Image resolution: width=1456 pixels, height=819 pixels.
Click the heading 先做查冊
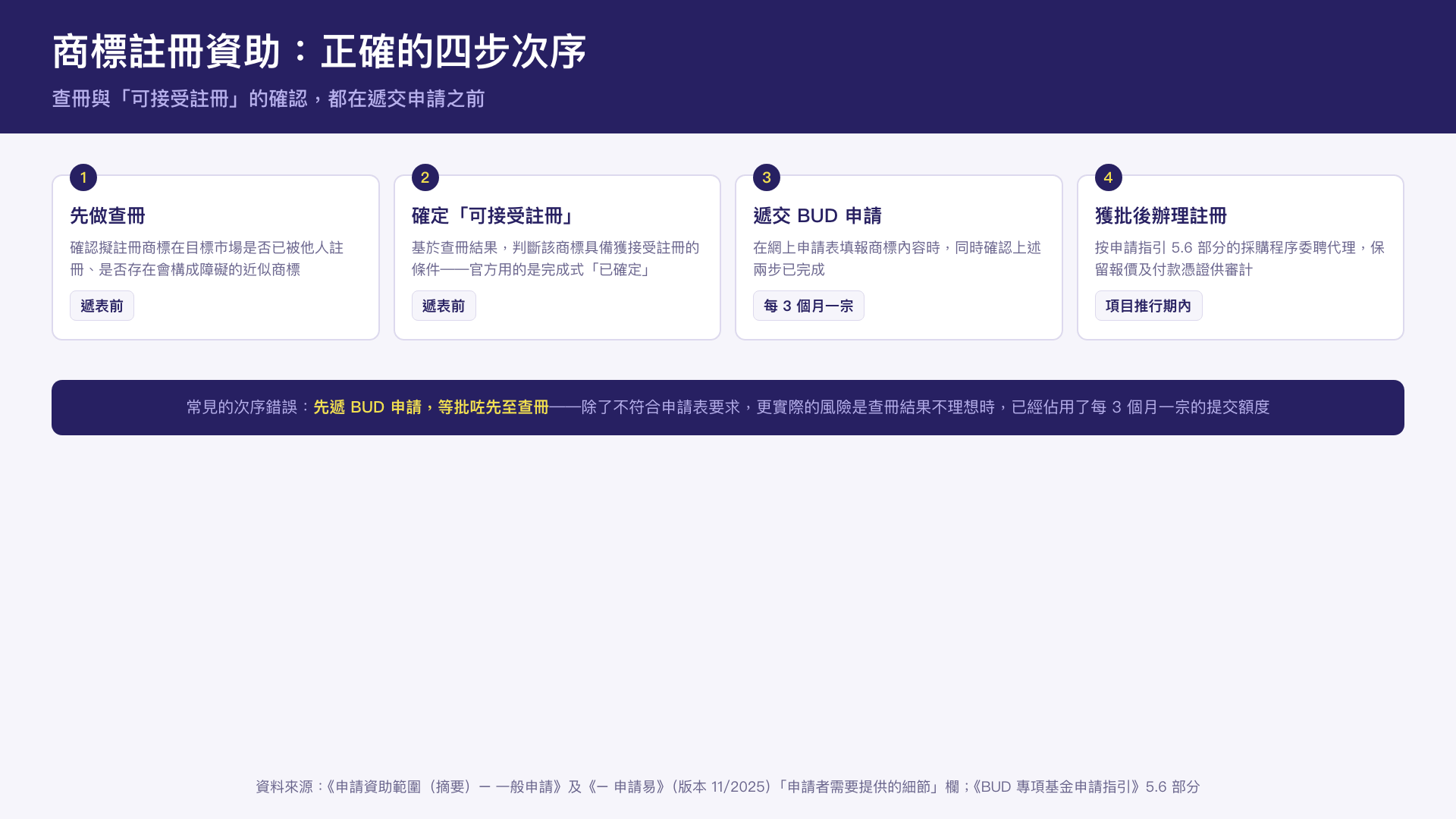(108, 216)
